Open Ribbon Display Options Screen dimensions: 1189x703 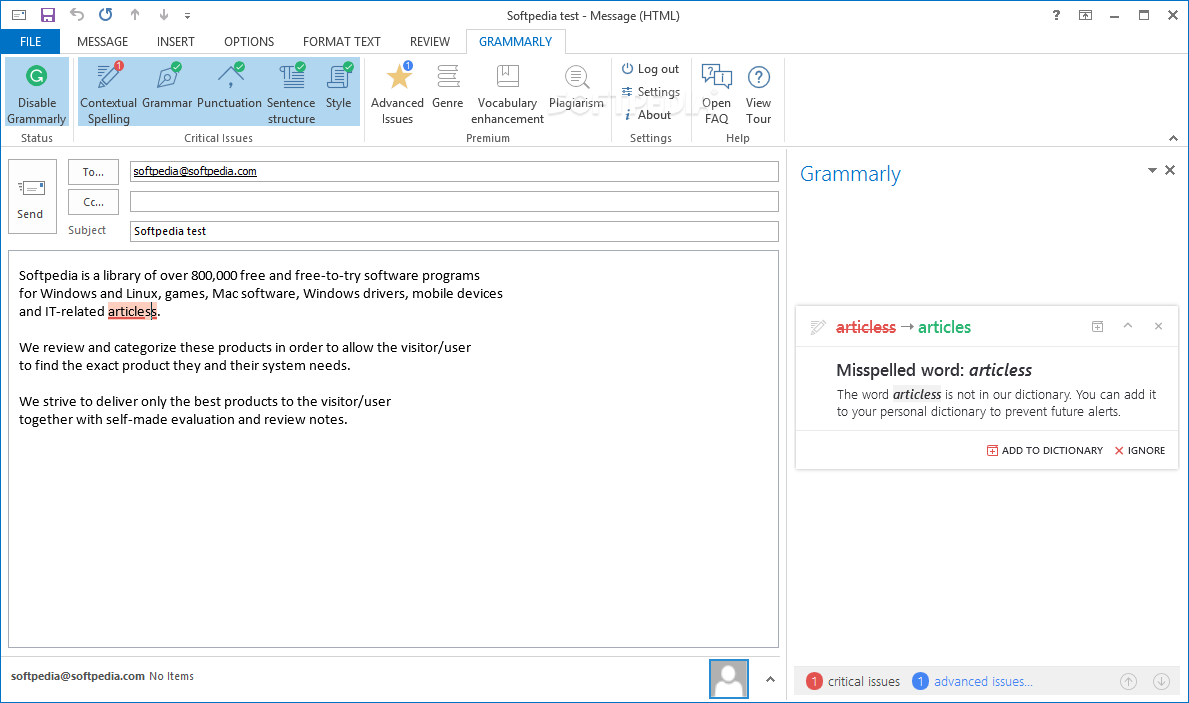(x=1085, y=15)
